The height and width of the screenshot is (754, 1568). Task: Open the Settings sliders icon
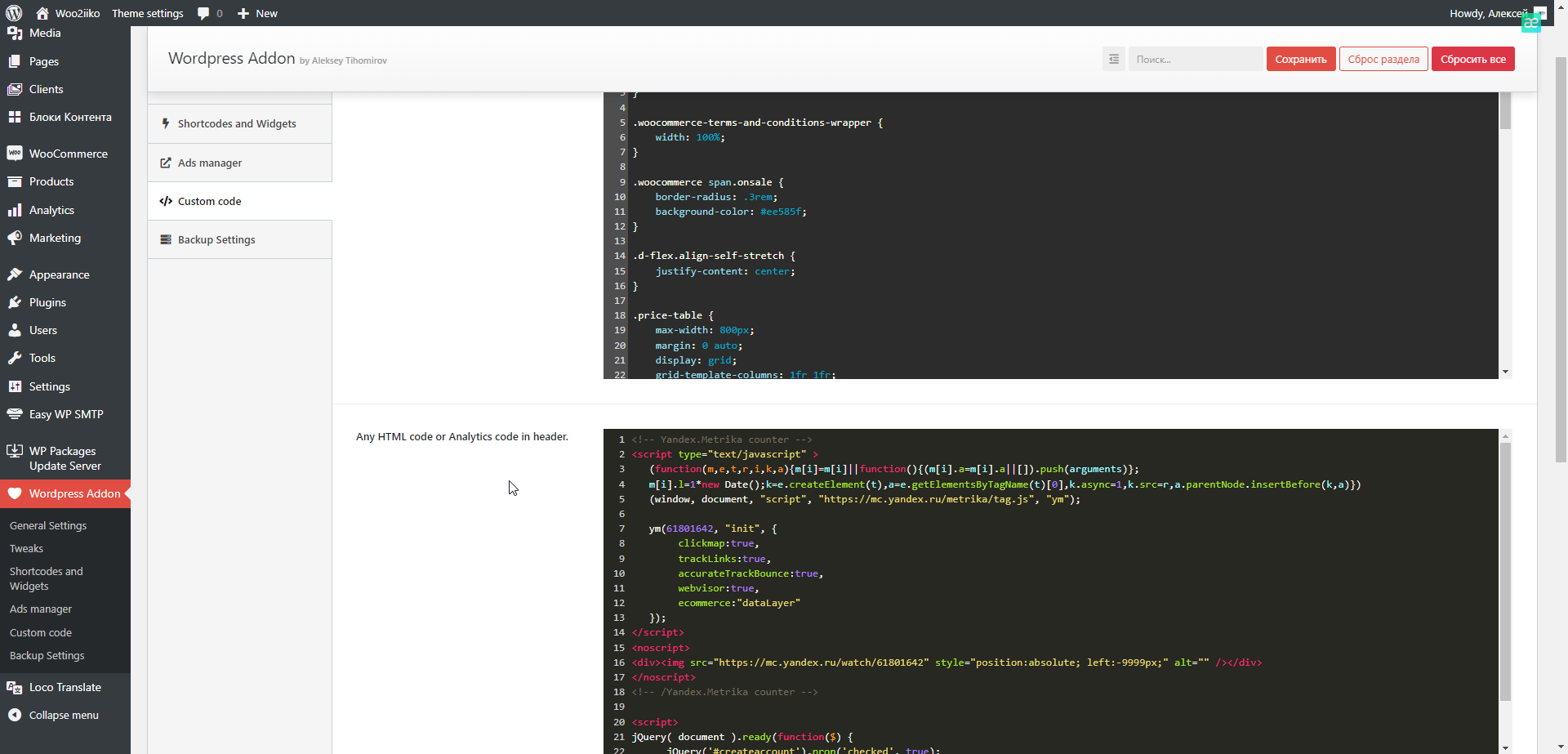(x=15, y=386)
